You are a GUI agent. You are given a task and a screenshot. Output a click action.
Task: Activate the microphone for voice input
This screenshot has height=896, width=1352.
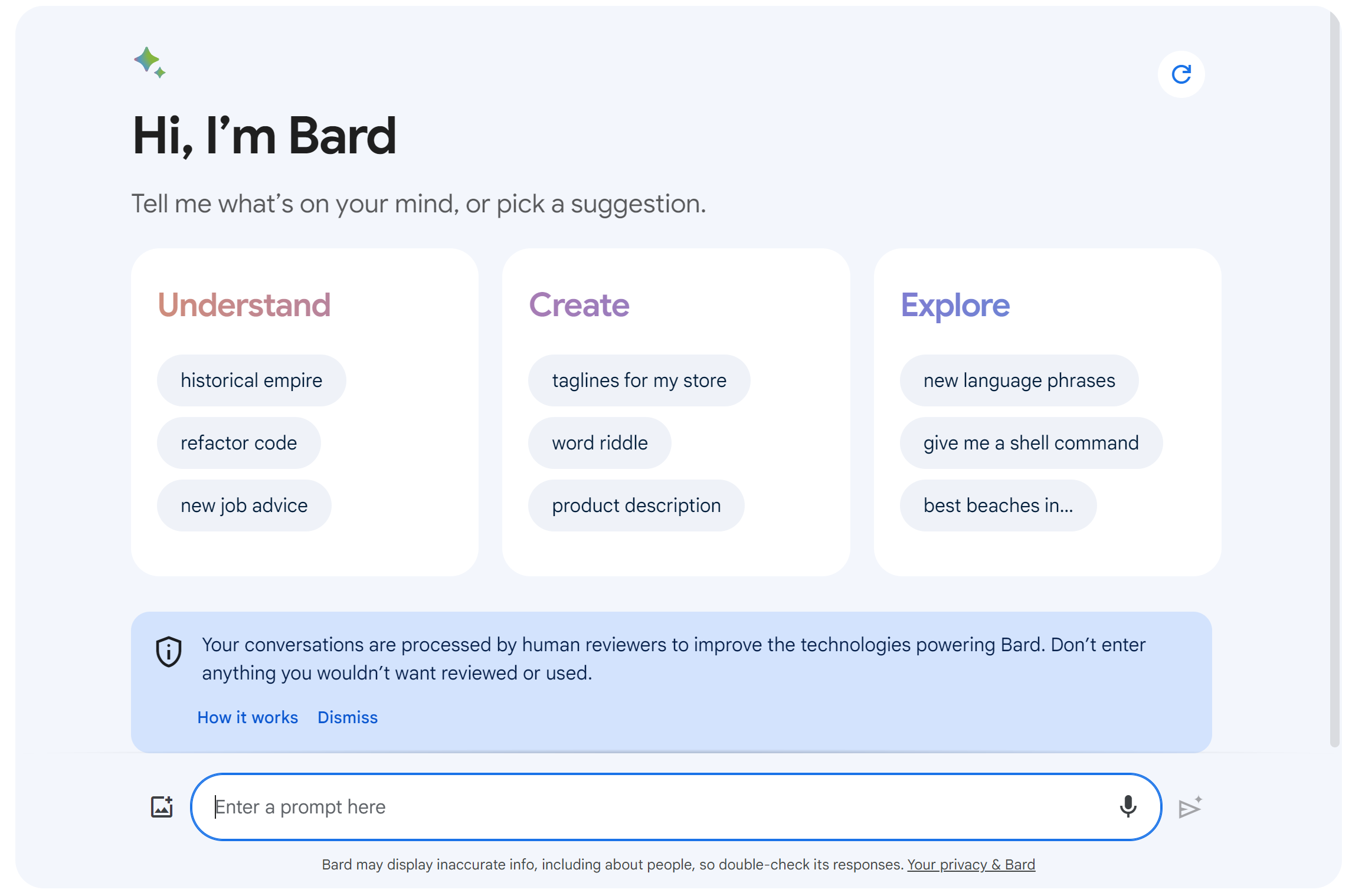pos(1128,806)
